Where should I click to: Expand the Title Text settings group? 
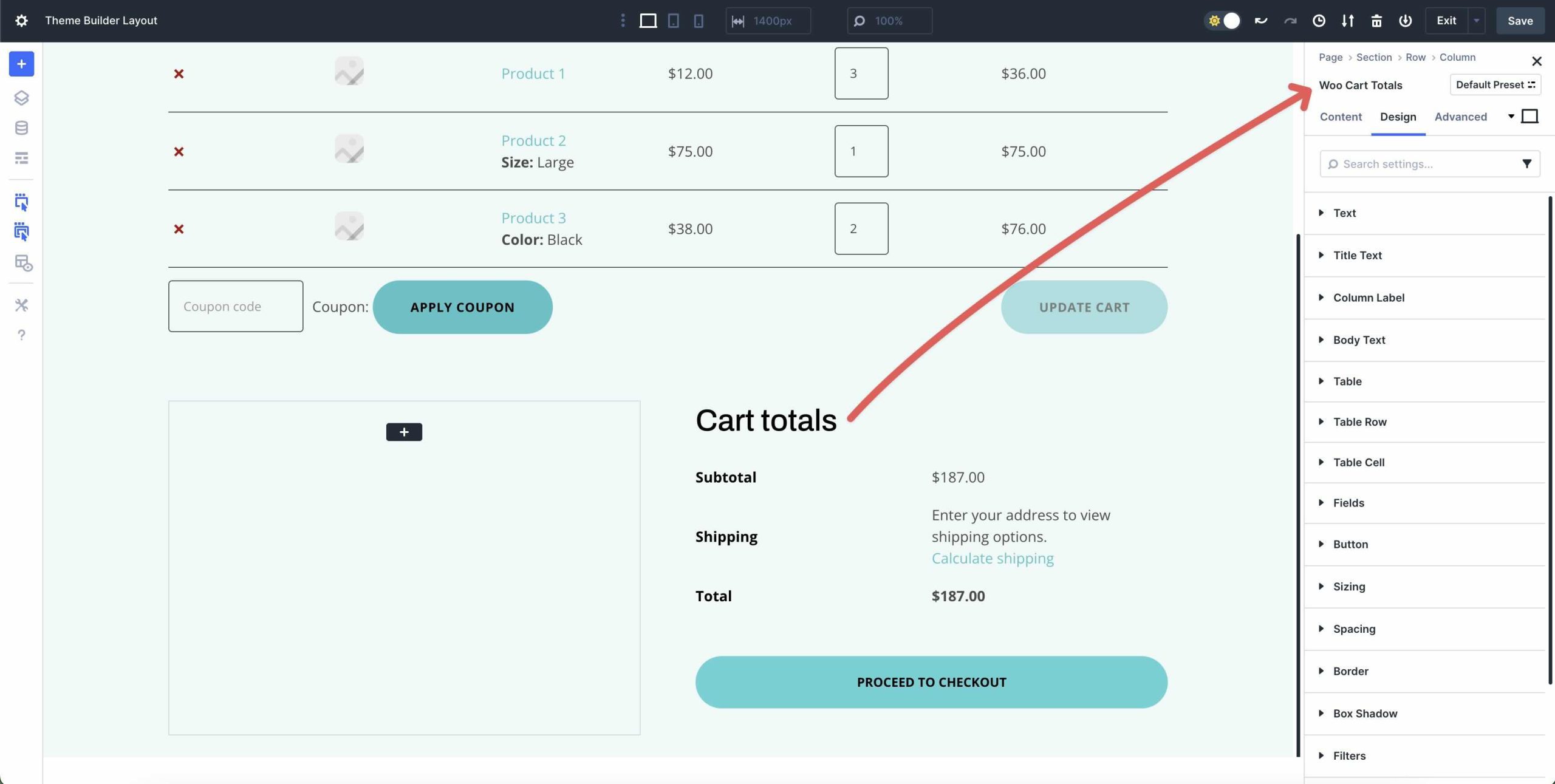(1357, 255)
